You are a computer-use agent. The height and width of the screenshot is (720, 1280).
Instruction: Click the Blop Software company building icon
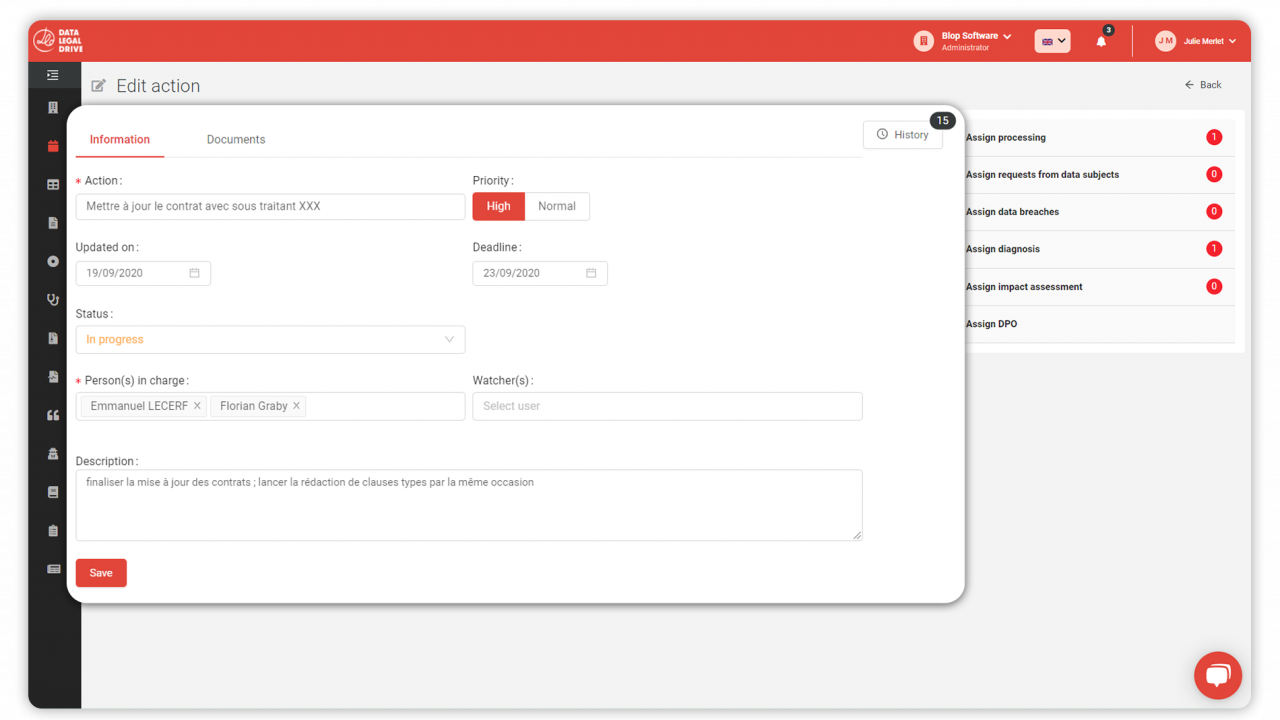tap(923, 41)
